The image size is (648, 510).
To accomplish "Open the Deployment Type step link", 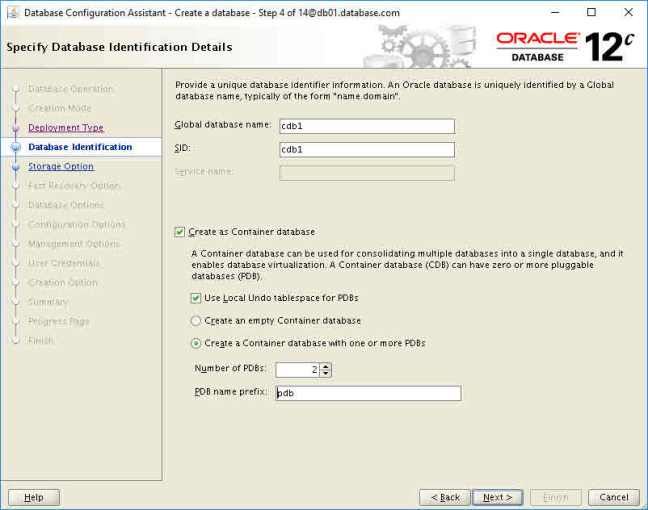I will 65,128.
